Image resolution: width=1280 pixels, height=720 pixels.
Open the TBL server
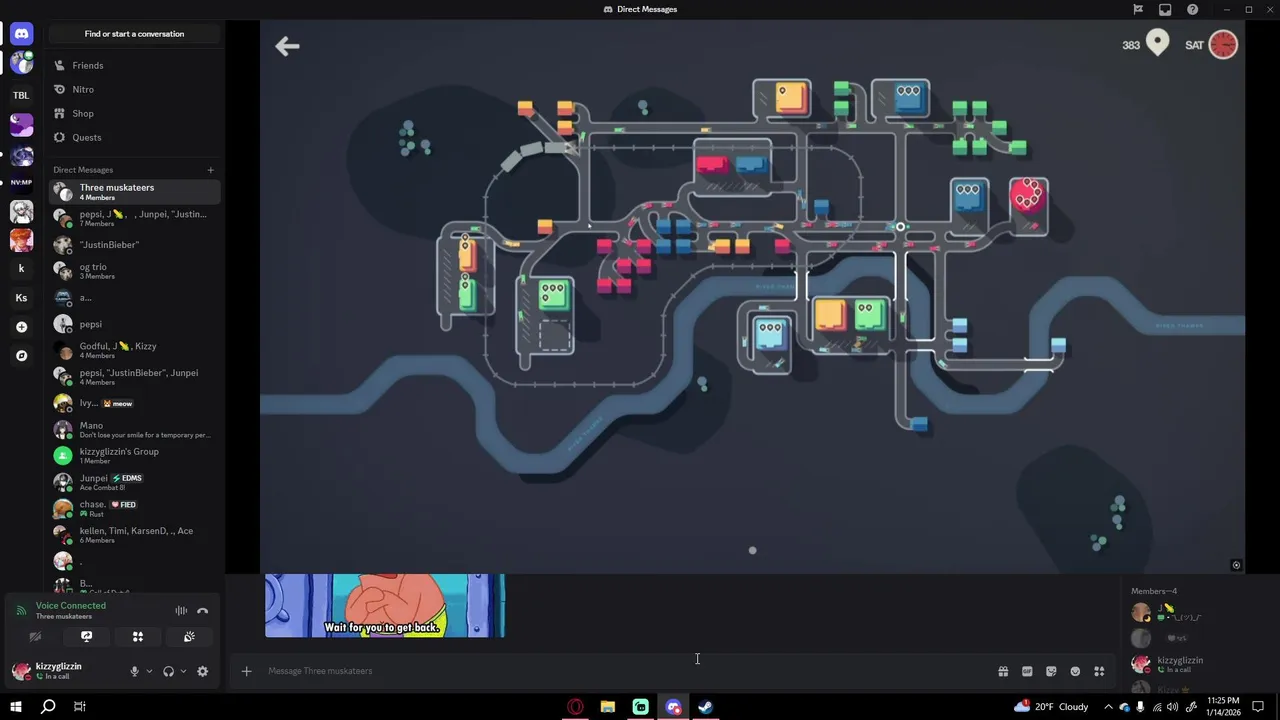pos(21,95)
